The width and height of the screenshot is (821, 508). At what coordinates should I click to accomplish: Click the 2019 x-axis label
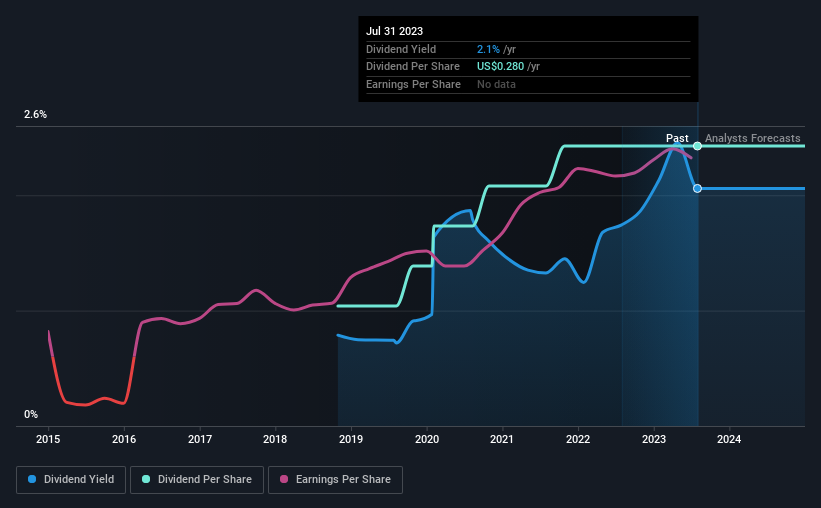(x=351, y=439)
